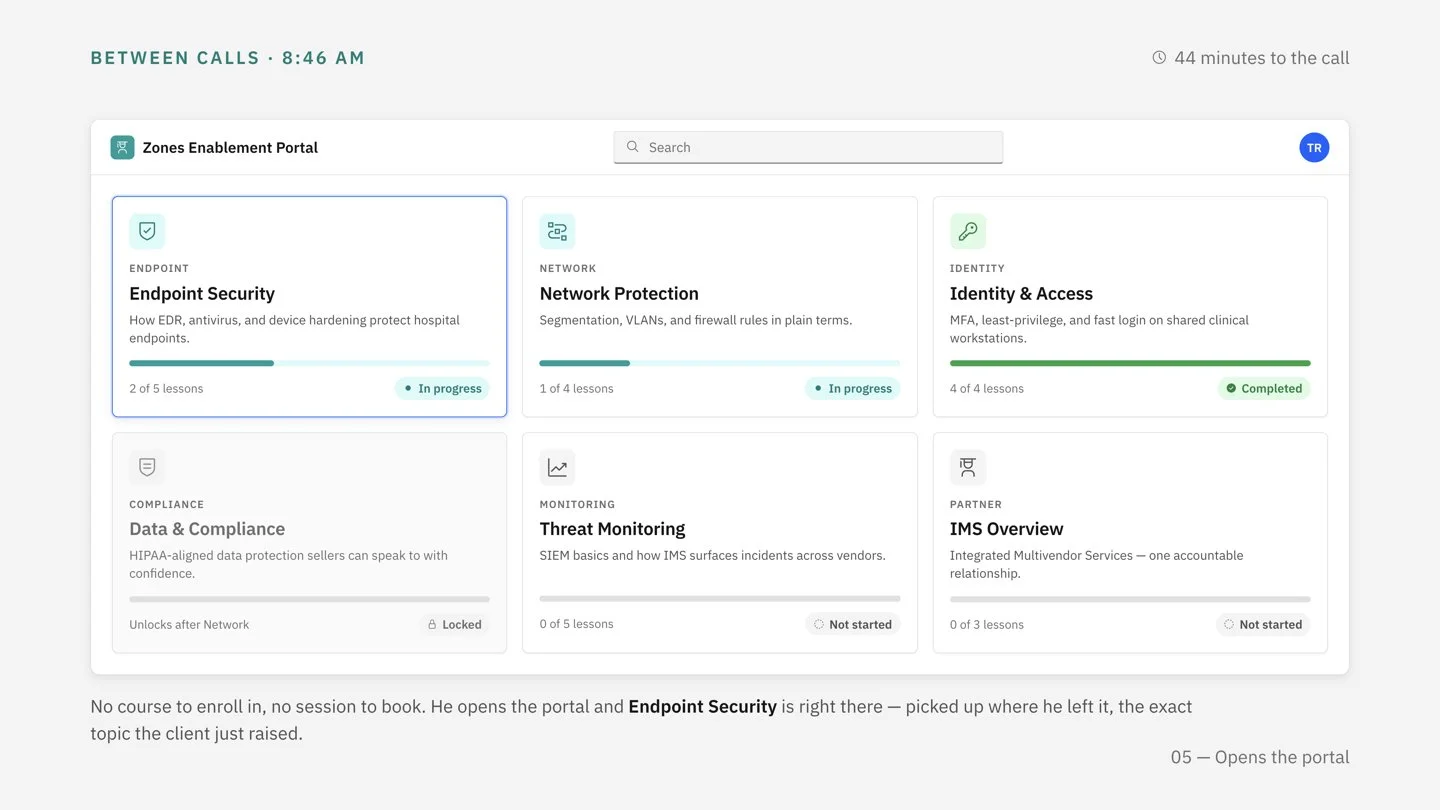This screenshot has height=810, width=1440.
Task: Click the Network Protection topology icon
Action: point(557,231)
